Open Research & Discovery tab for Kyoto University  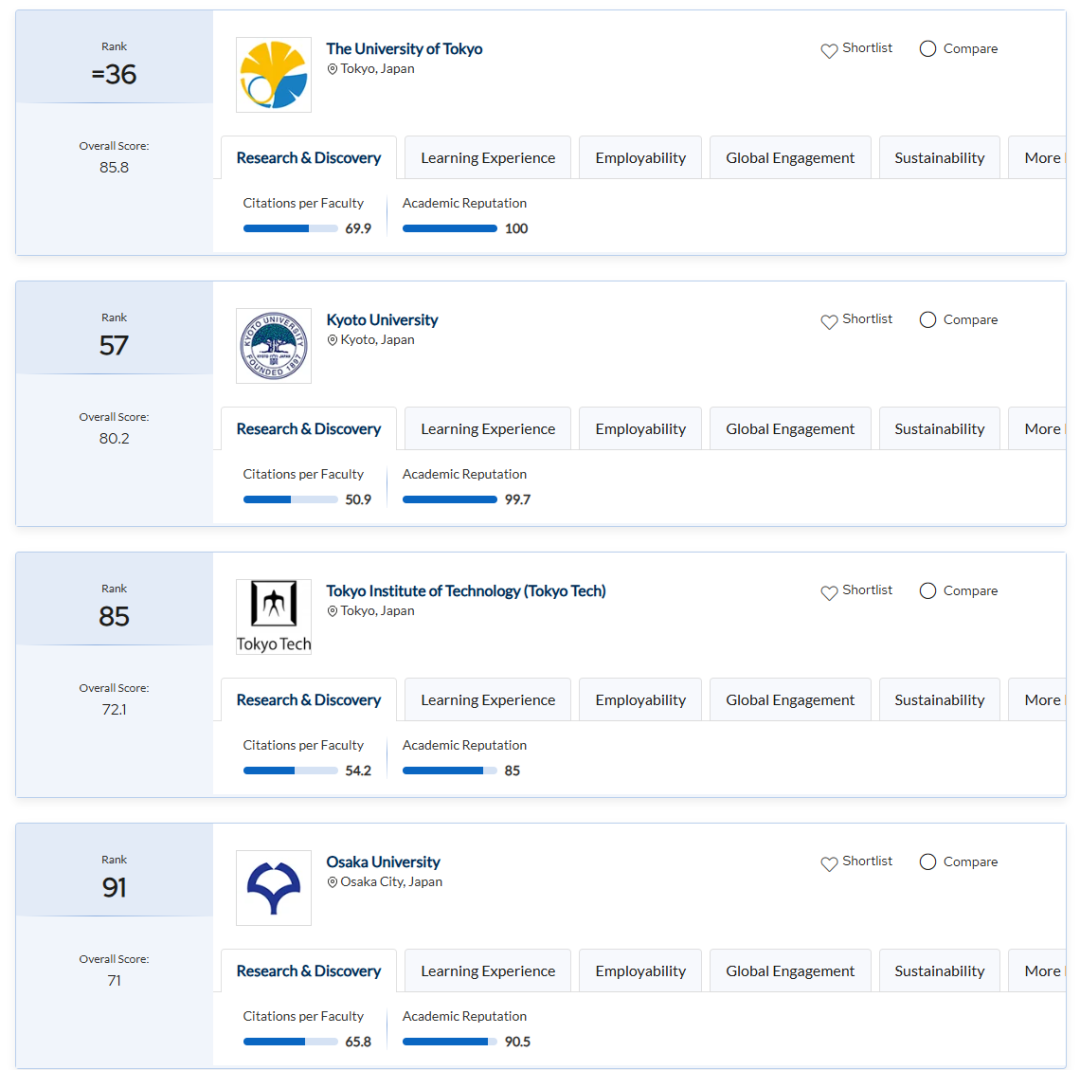tap(309, 429)
